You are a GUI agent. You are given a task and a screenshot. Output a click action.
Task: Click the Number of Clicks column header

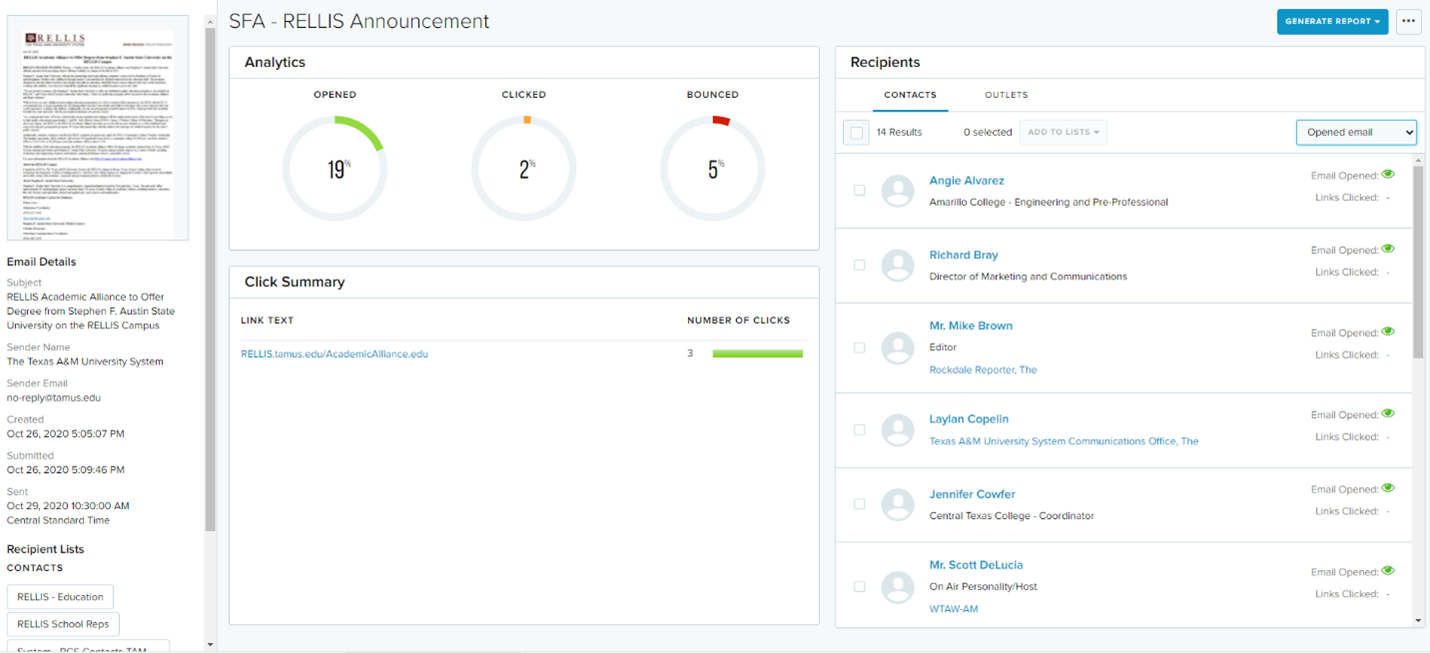click(738, 321)
